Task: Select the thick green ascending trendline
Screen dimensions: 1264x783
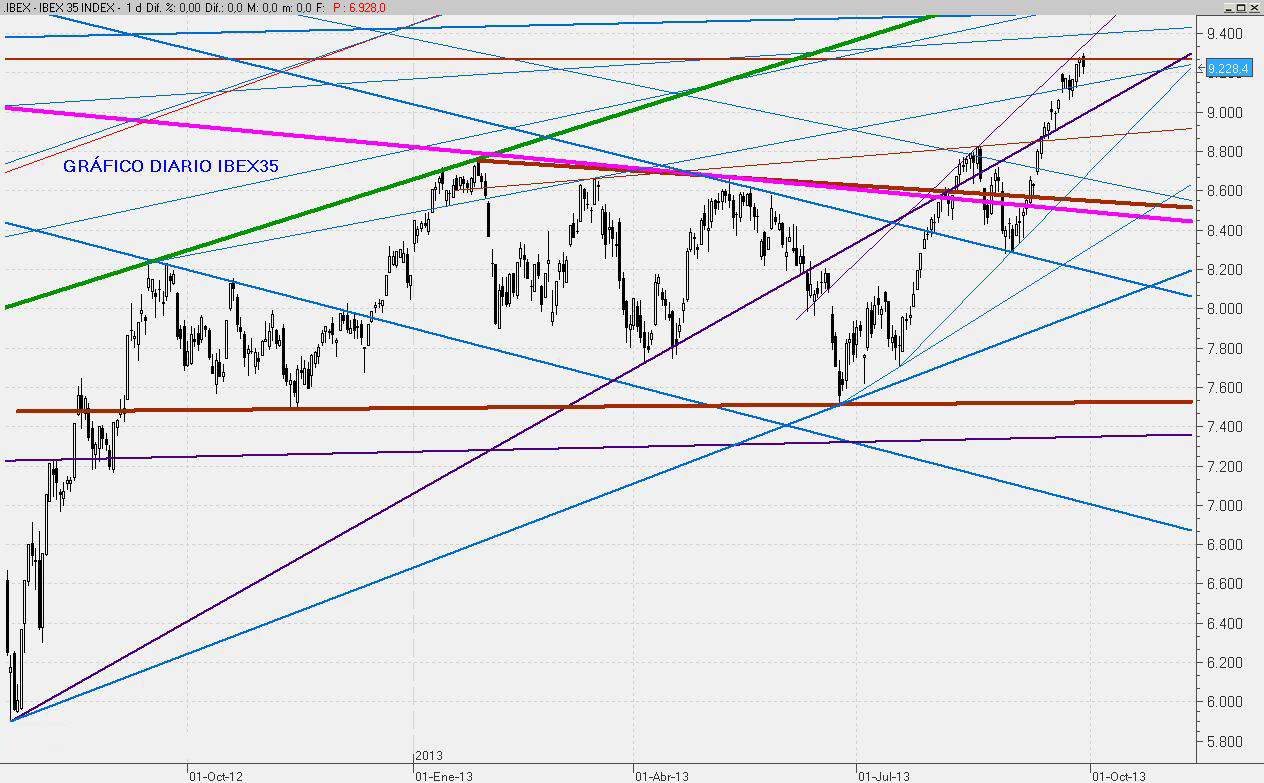Action: [x=300, y=215]
